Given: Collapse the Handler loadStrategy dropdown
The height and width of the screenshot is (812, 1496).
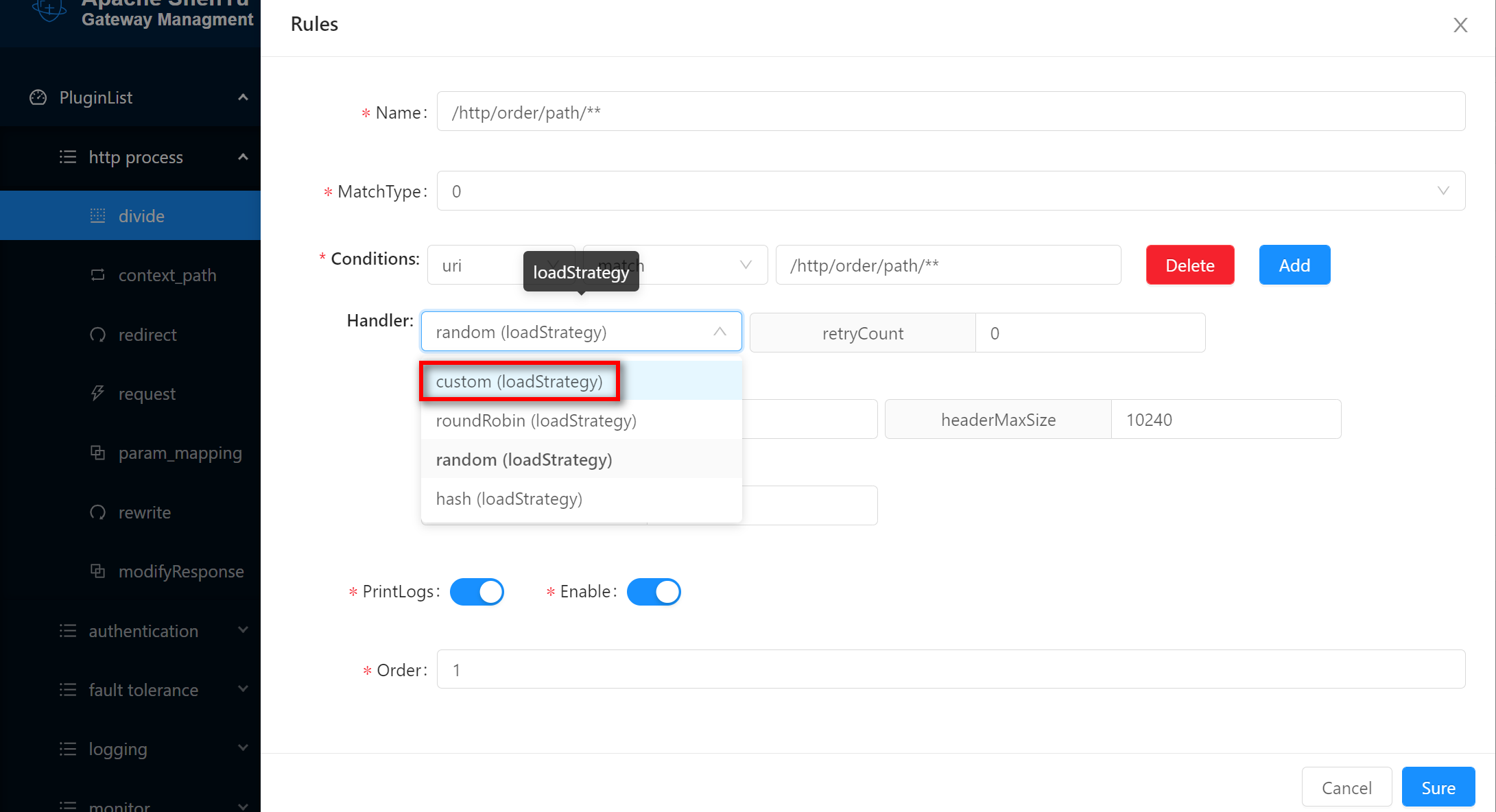Looking at the screenshot, I should (719, 332).
